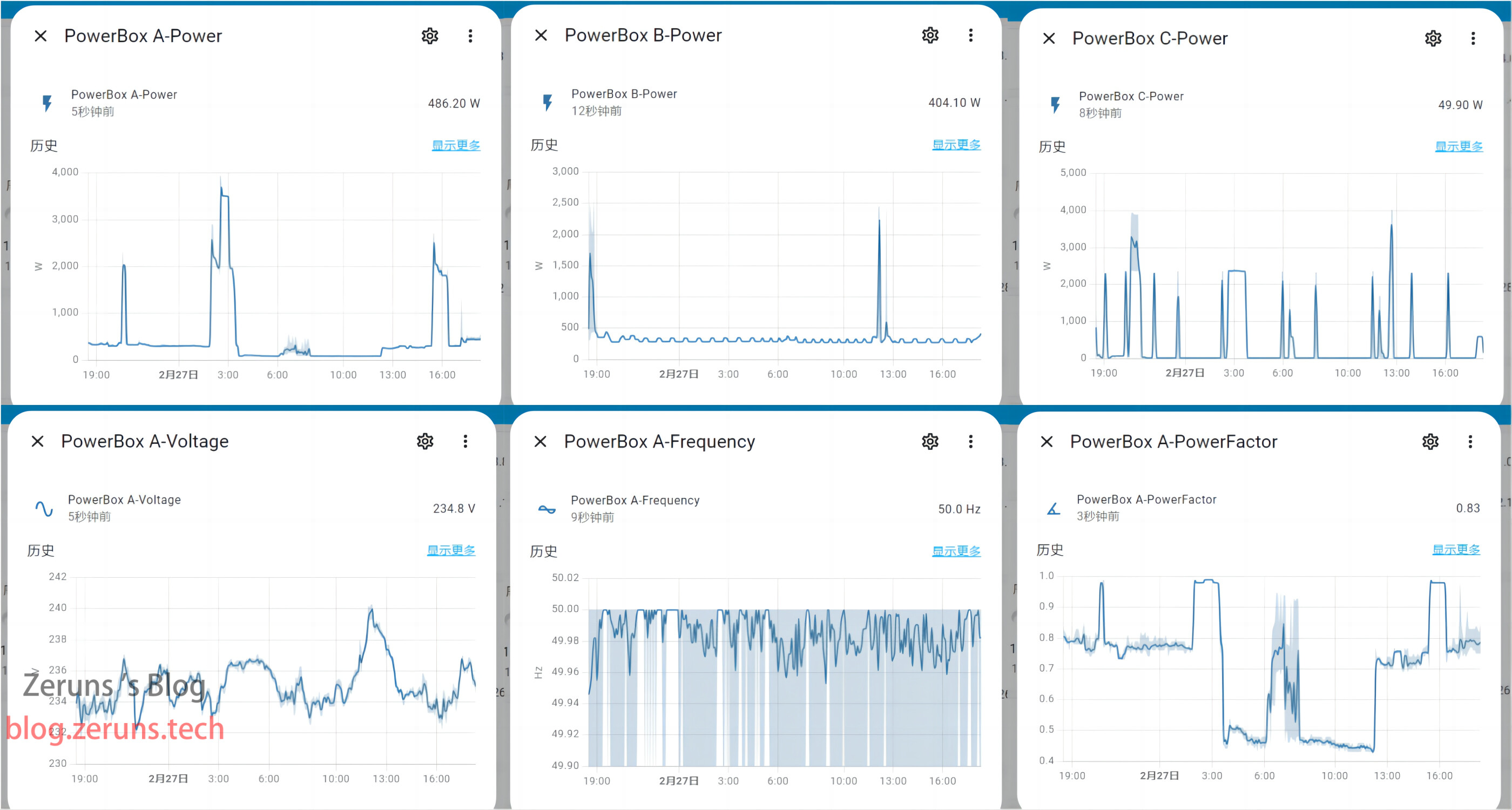Click settings gear in PowerBox A-Voltage dialog

point(425,441)
